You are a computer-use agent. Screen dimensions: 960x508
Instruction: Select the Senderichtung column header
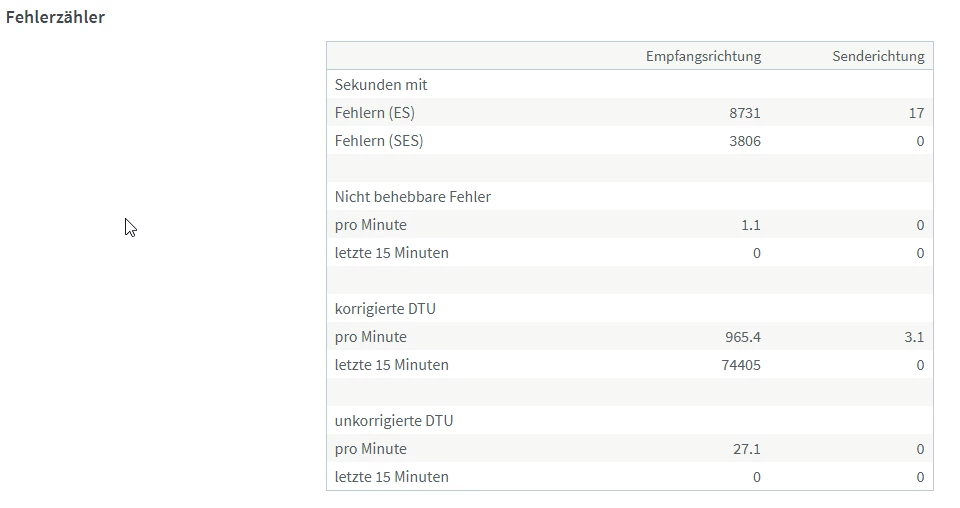pyautogui.click(x=878, y=56)
